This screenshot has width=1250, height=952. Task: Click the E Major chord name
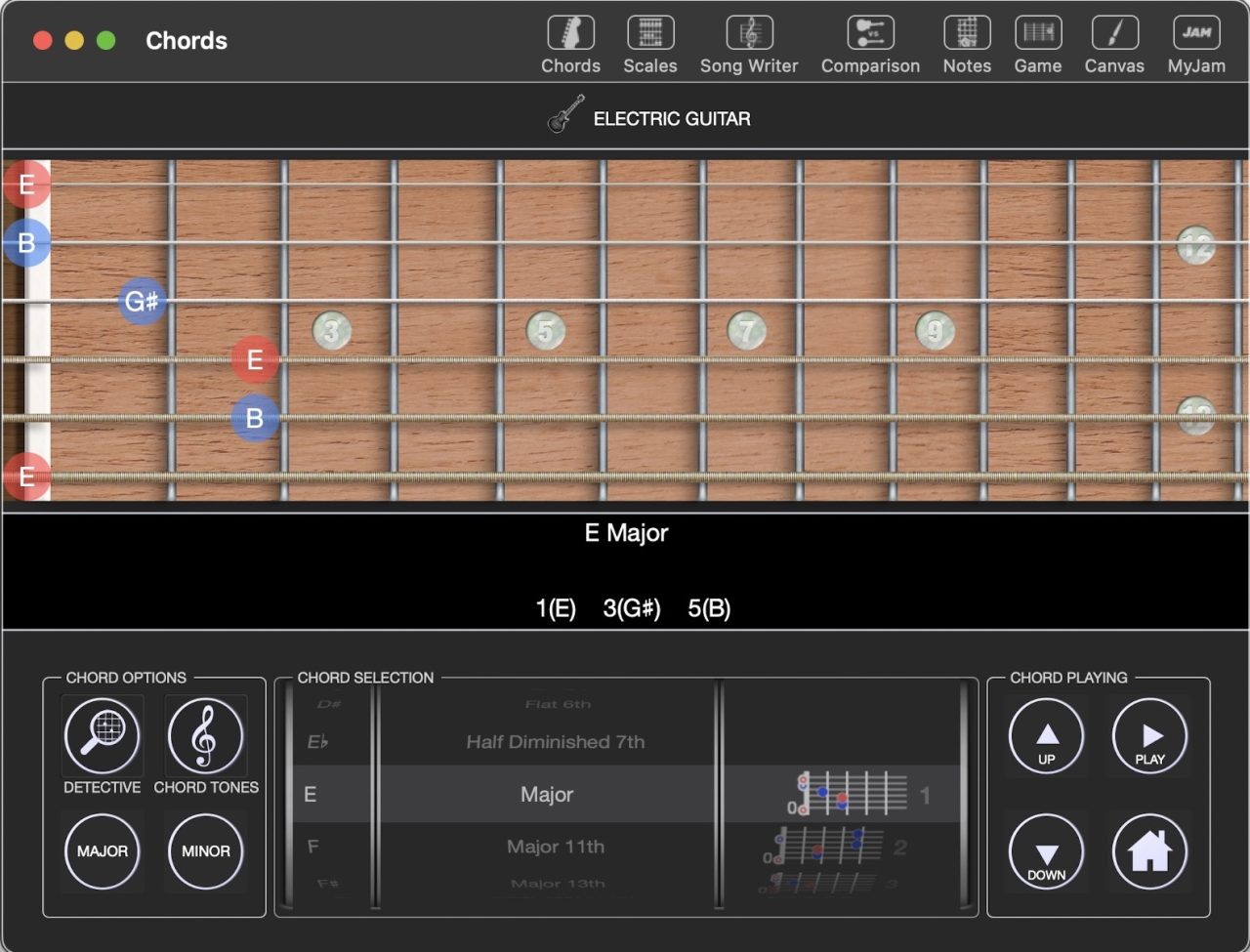[626, 533]
